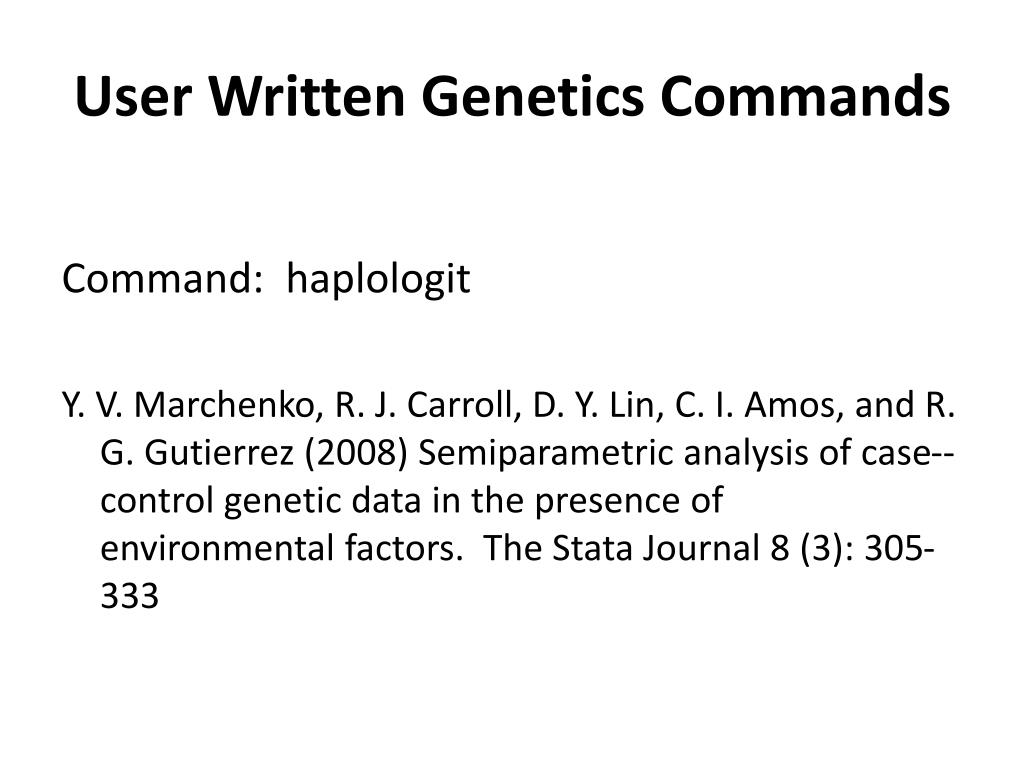Click author name 'Y. V. Marchenko'
Screen dimensions: 1024x768
pos(189,405)
